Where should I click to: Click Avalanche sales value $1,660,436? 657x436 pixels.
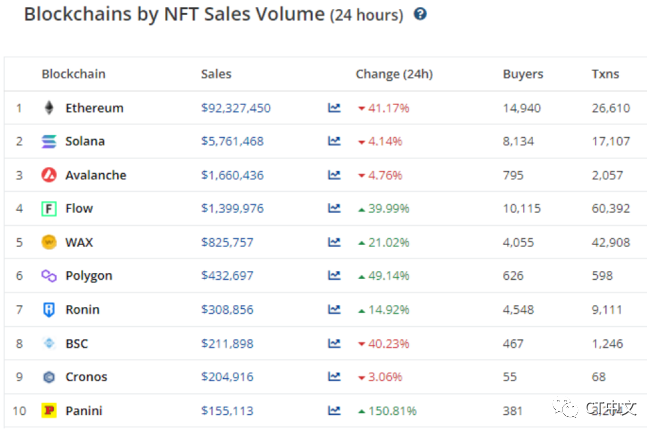click(x=233, y=175)
